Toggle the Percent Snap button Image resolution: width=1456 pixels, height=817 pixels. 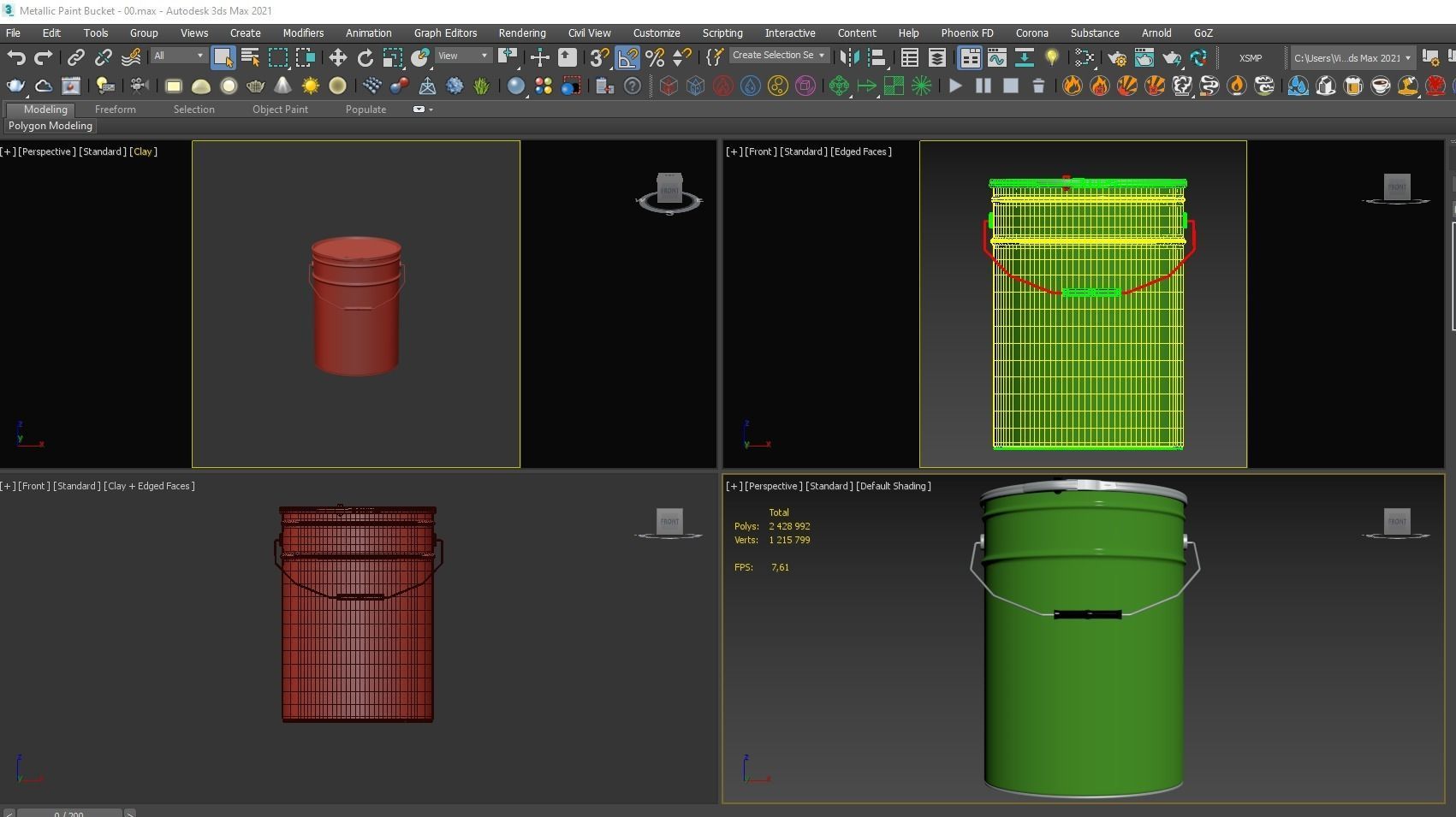pos(655,57)
